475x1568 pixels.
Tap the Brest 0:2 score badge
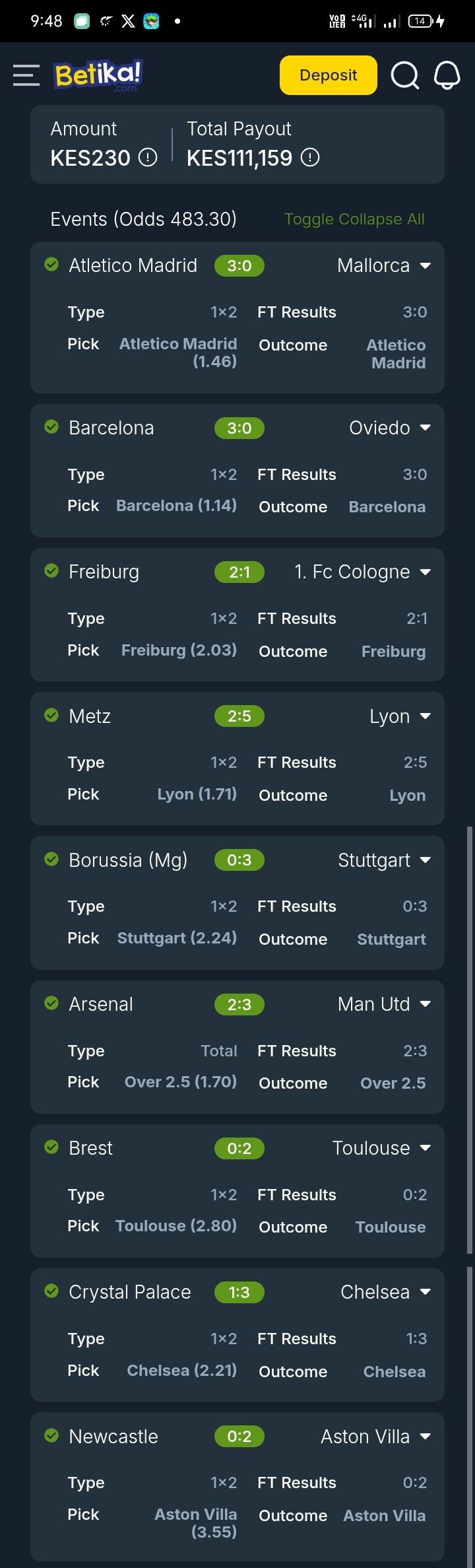click(x=239, y=1148)
